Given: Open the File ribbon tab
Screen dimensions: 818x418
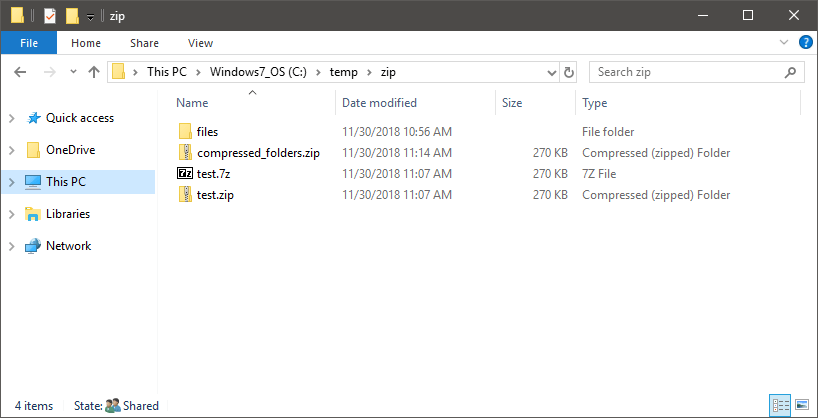Looking at the screenshot, I should (29, 43).
